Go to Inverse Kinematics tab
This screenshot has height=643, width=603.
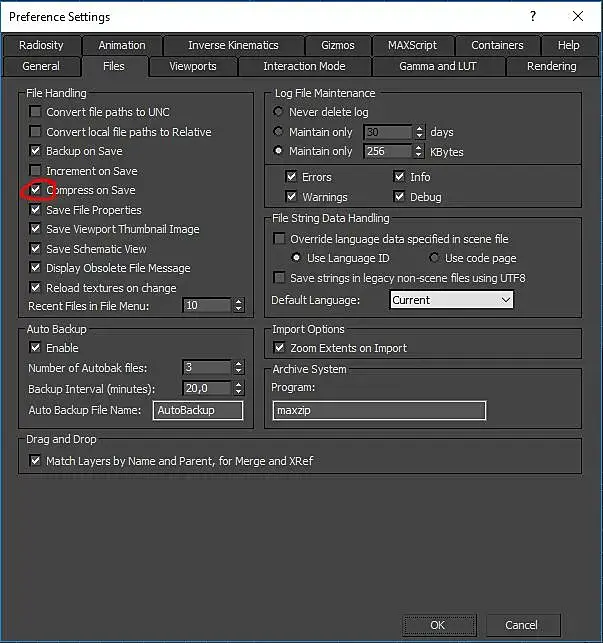[x=233, y=45]
